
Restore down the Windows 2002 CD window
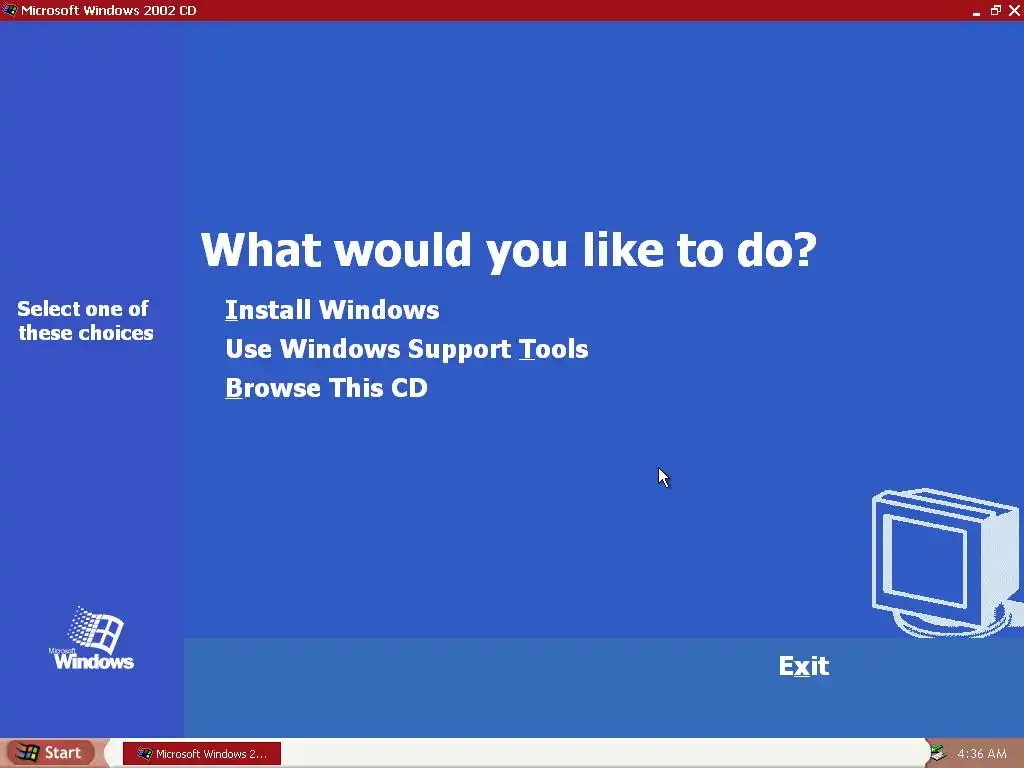click(x=995, y=10)
